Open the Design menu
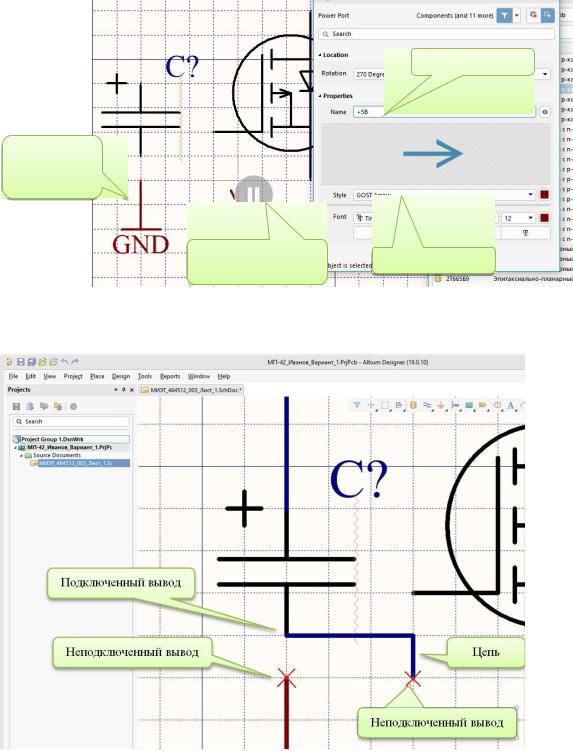Screen dimensions: 573x751 (121, 376)
